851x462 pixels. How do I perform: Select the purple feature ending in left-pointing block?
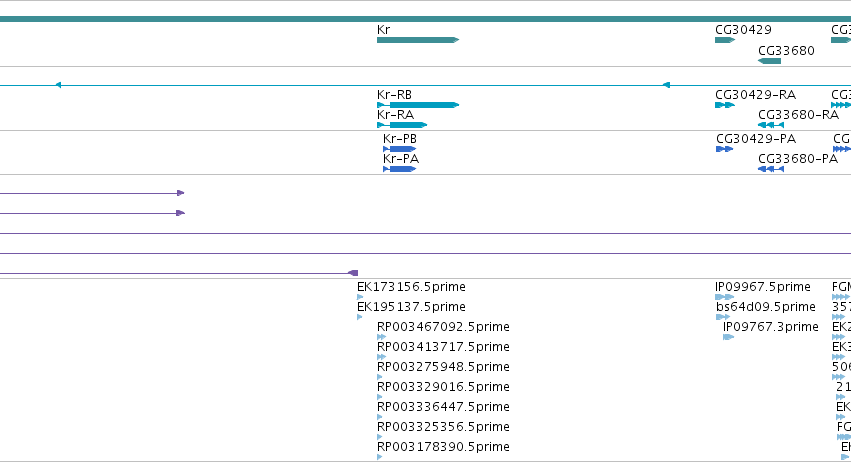coord(179,273)
